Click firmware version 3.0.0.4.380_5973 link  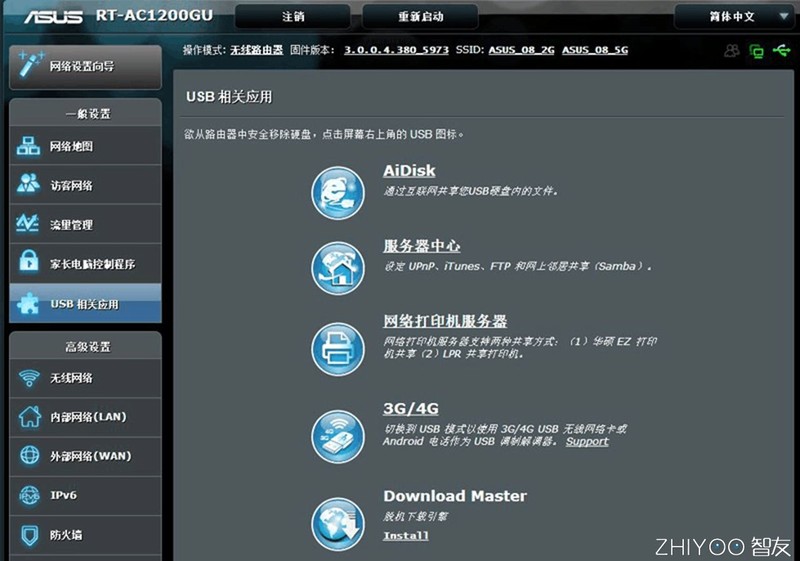point(396,50)
